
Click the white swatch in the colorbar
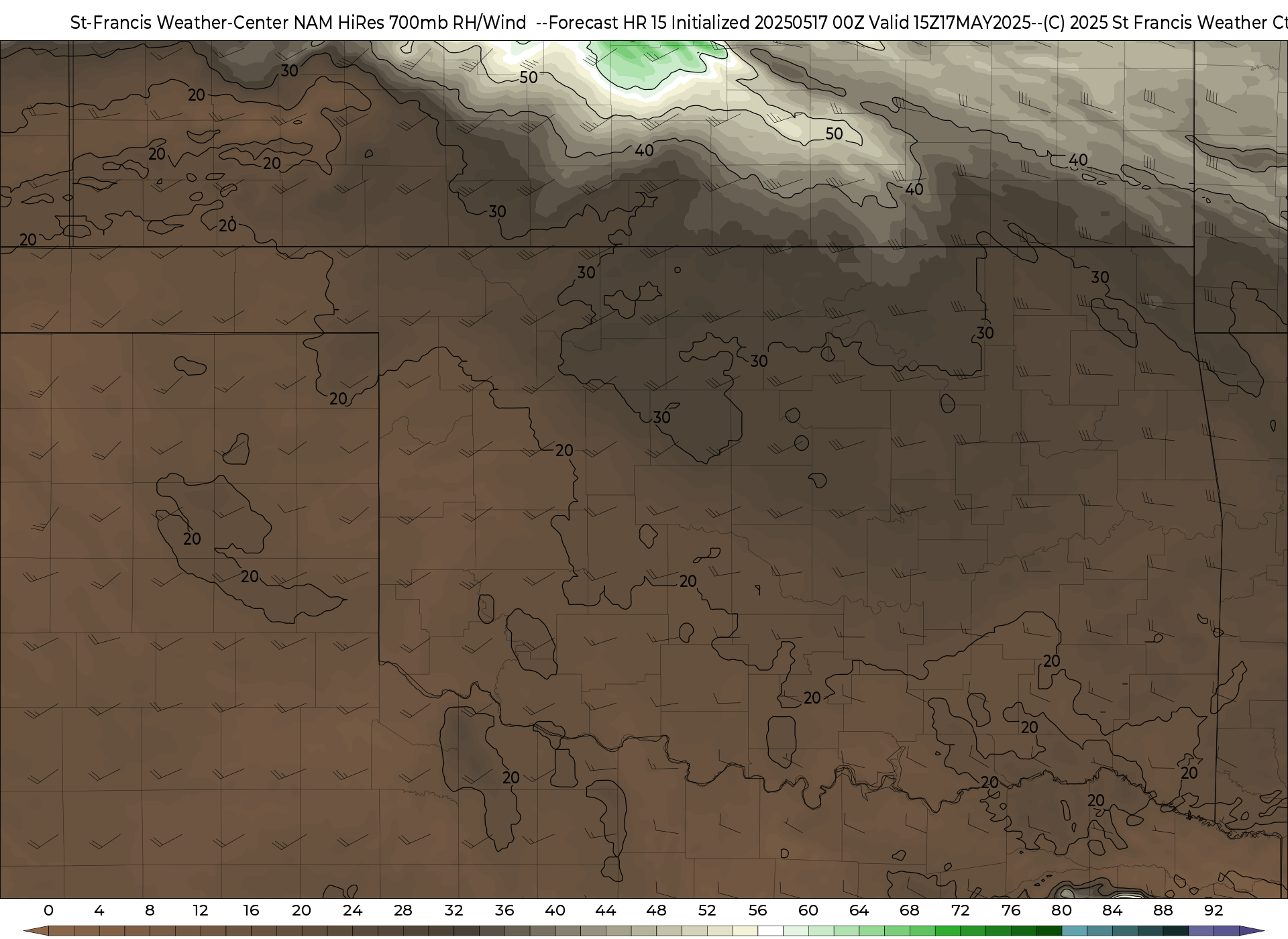point(771,932)
